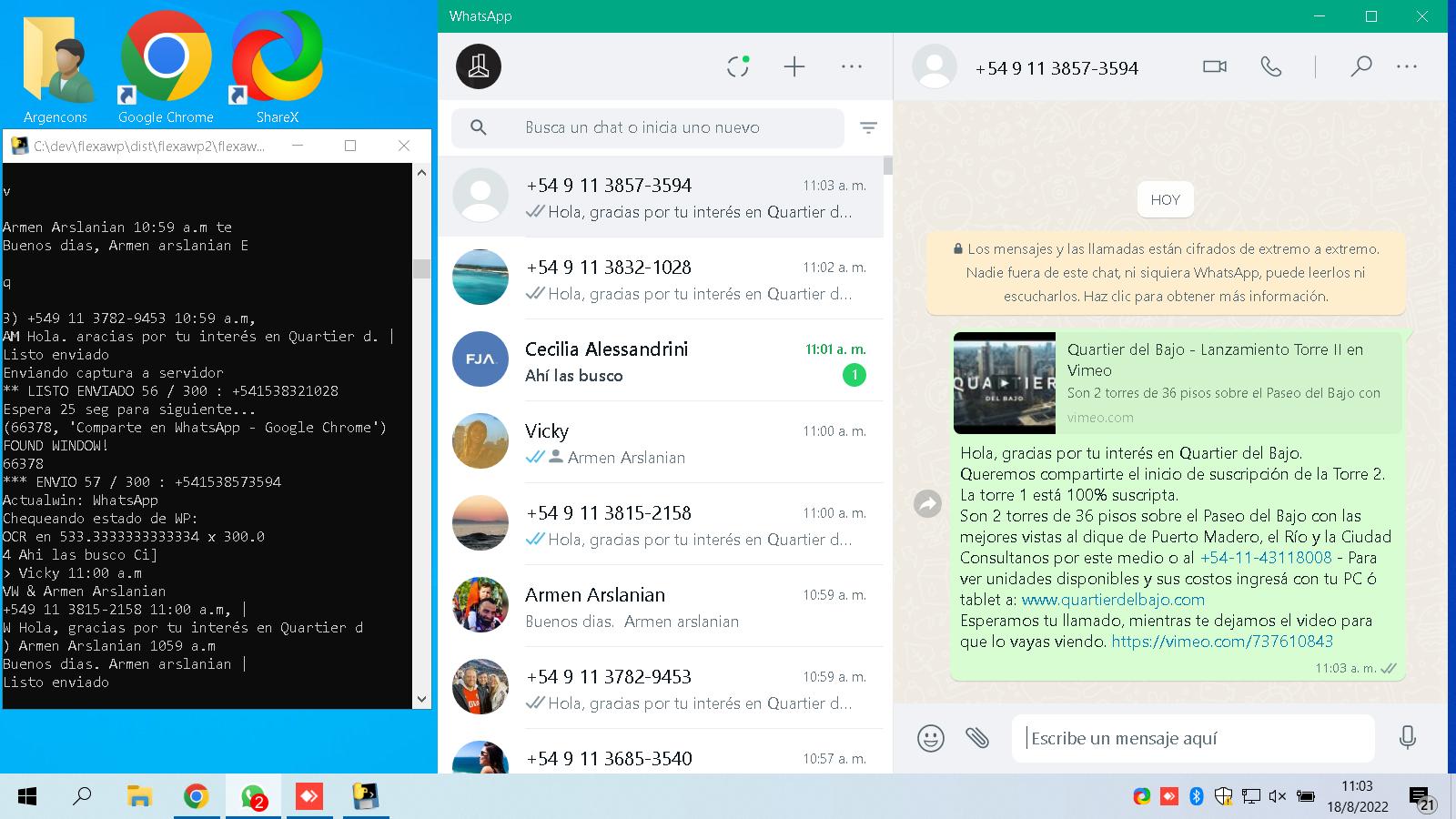Open www.quartierdelbajo.com link
Viewport: 1456px width, 819px height.
[x=1113, y=600]
